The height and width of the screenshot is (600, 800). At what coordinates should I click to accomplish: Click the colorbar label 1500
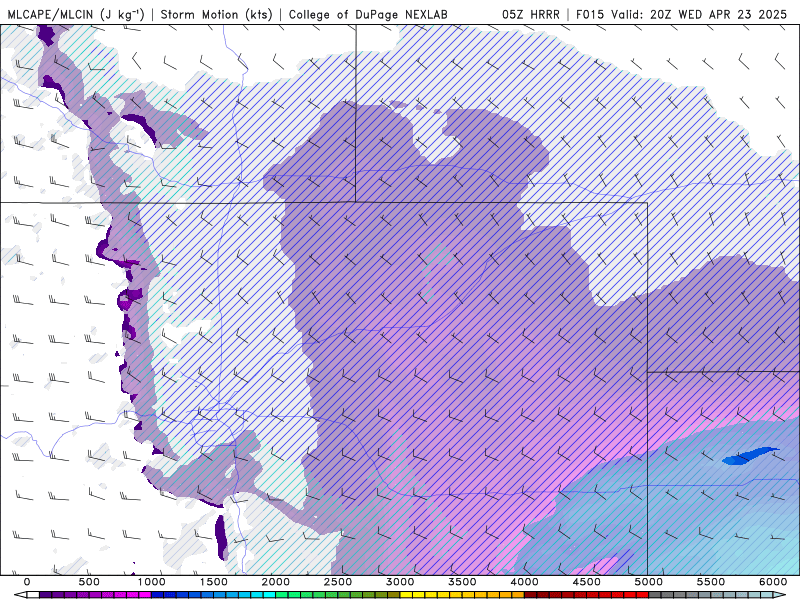[x=213, y=582]
